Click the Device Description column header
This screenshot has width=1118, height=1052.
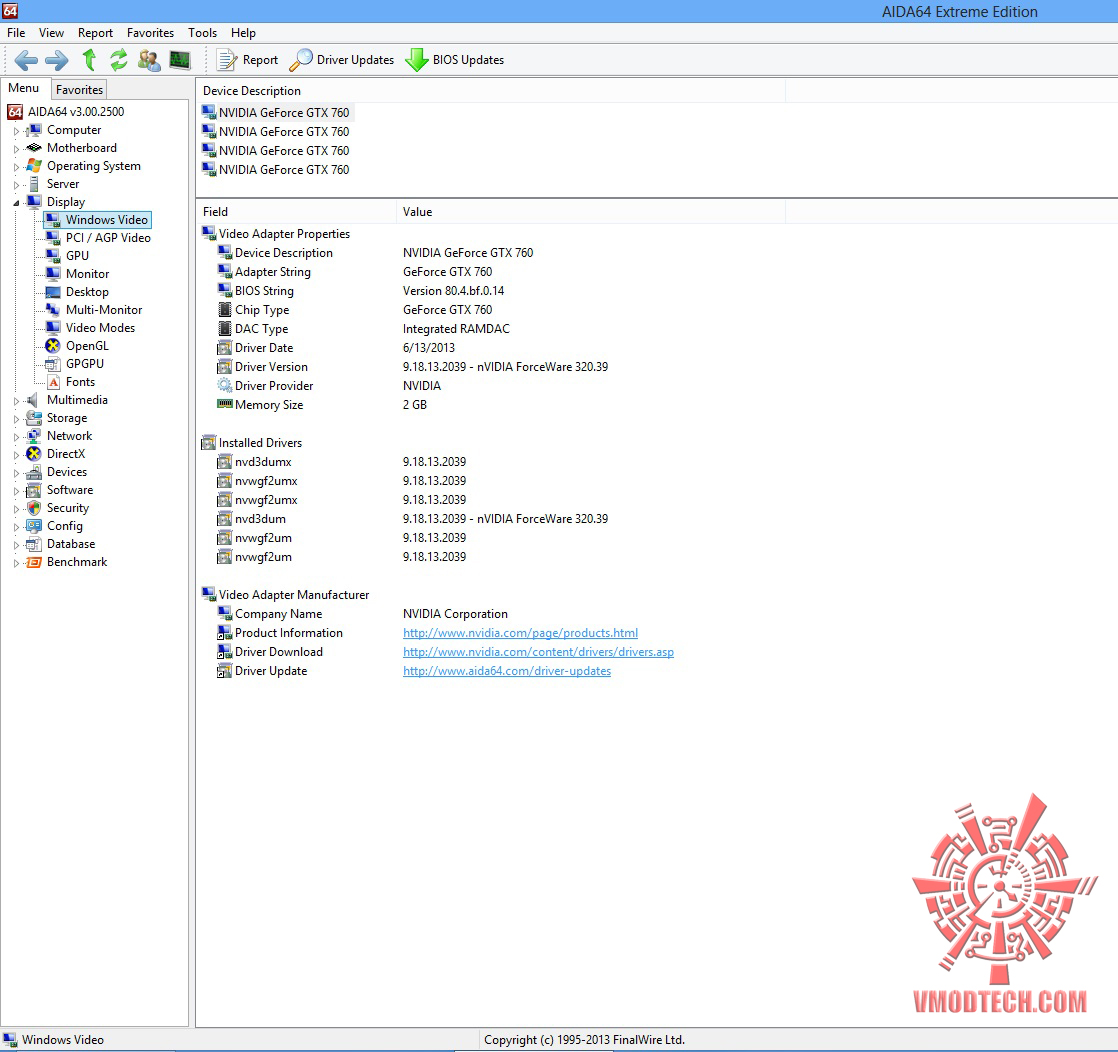[x=491, y=91]
